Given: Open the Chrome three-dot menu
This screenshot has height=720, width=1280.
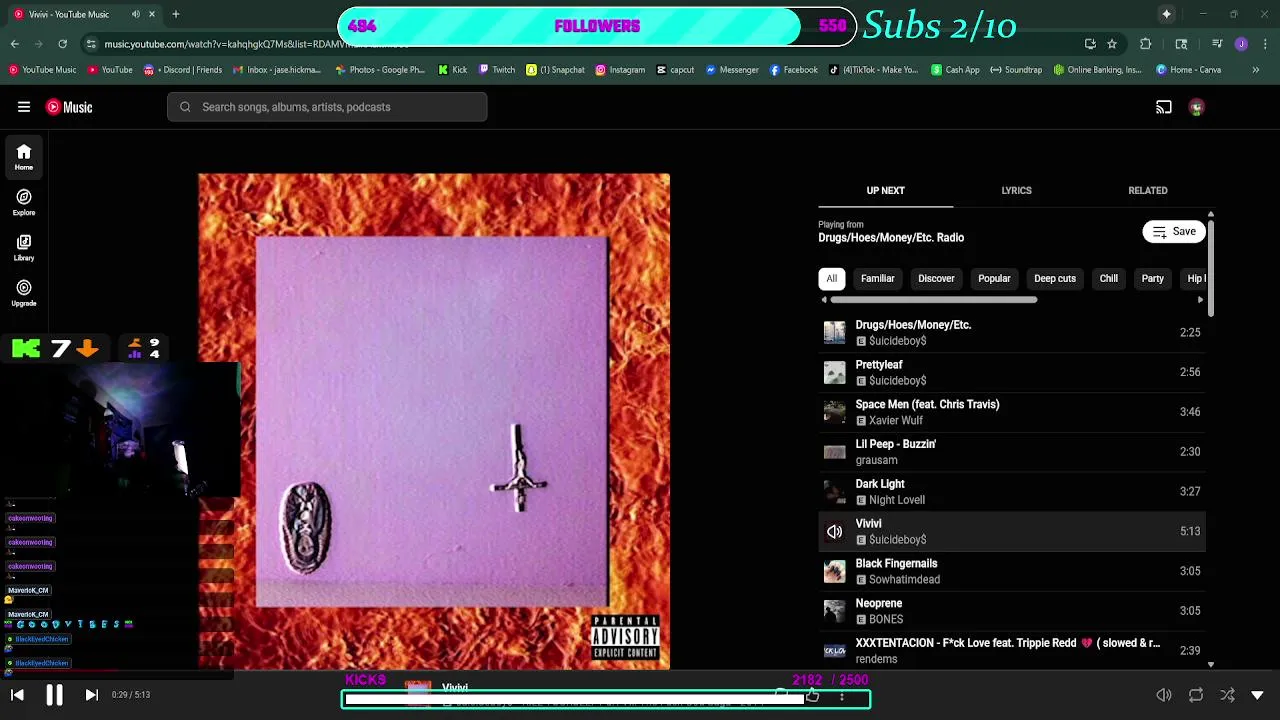Looking at the screenshot, I should pos(1263,44).
